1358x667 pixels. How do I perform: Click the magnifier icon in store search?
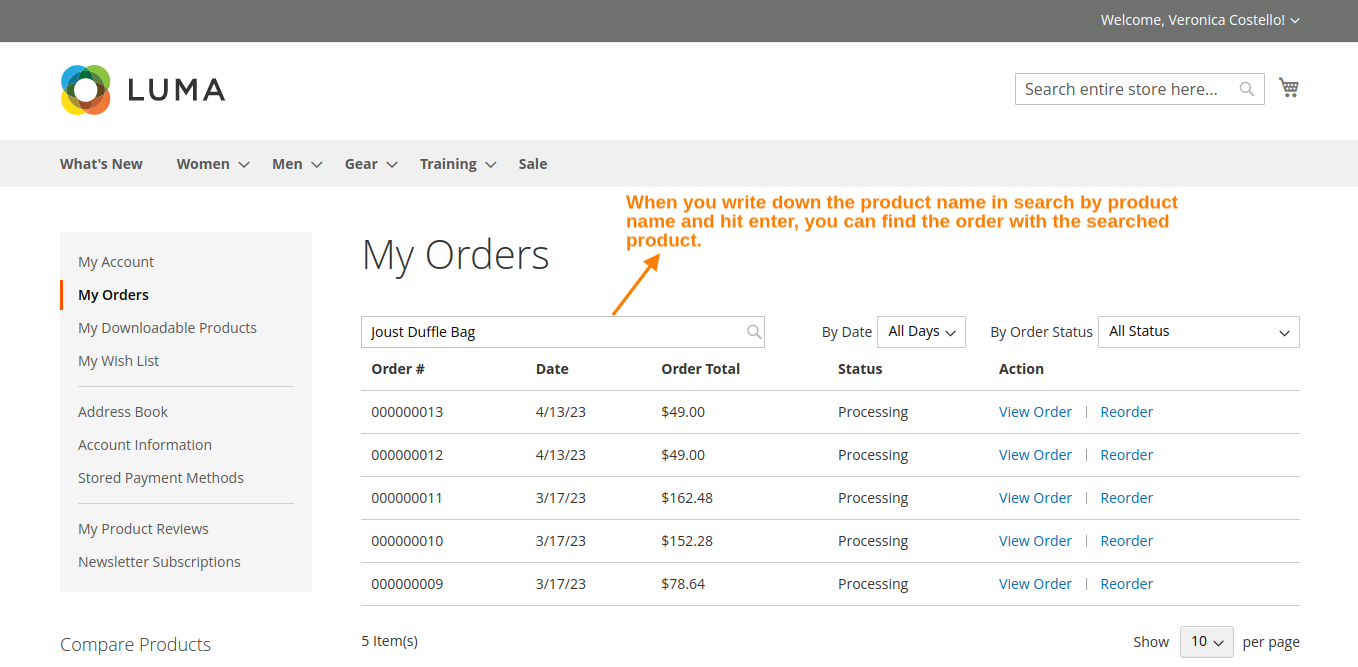[1246, 89]
